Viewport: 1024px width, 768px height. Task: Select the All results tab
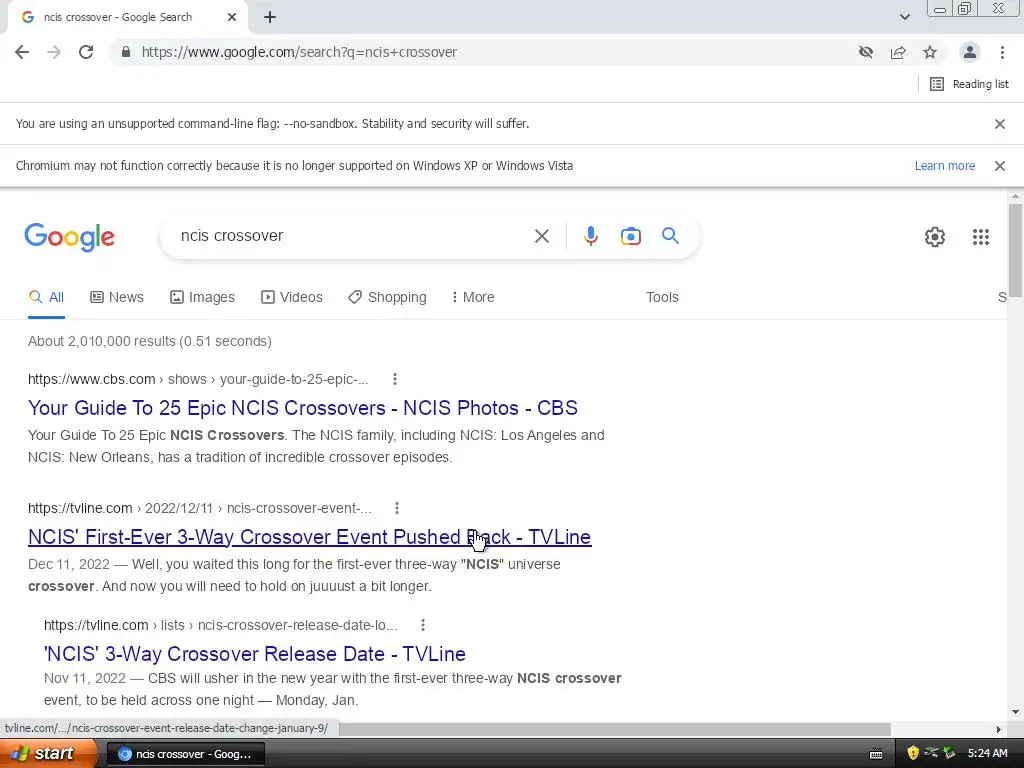(46, 298)
